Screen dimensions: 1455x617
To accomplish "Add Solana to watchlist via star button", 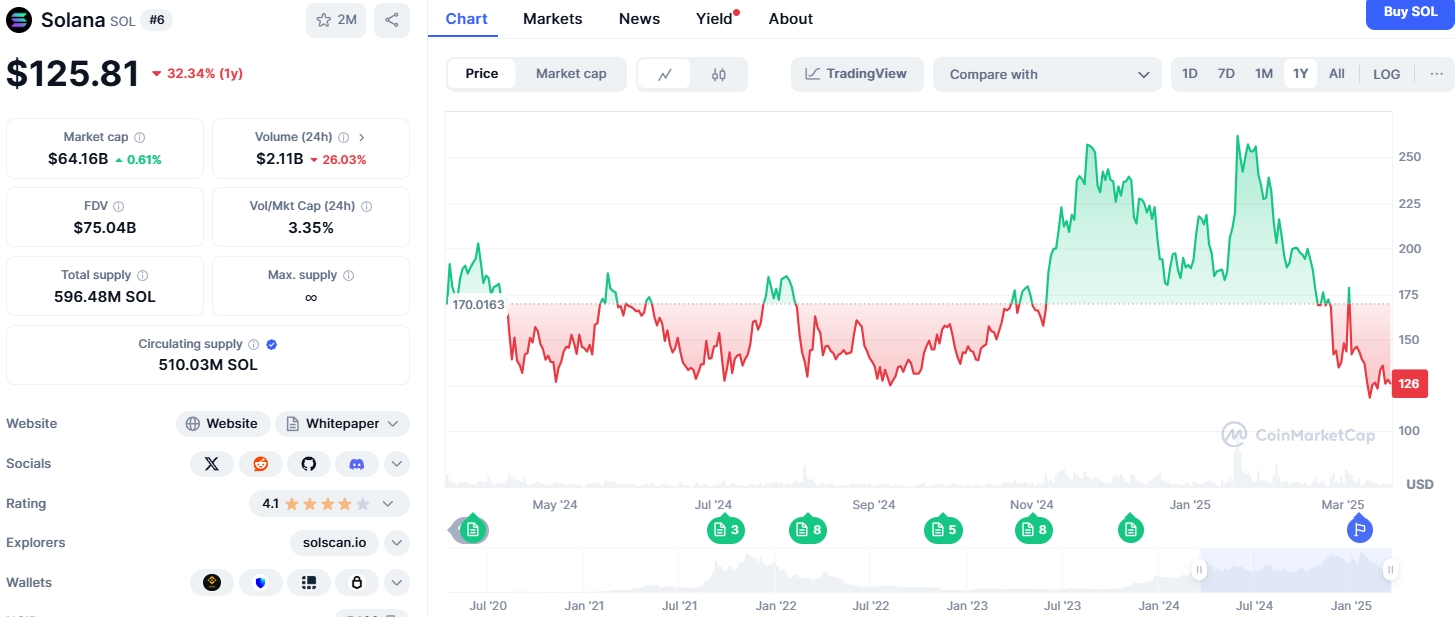I will point(336,20).
